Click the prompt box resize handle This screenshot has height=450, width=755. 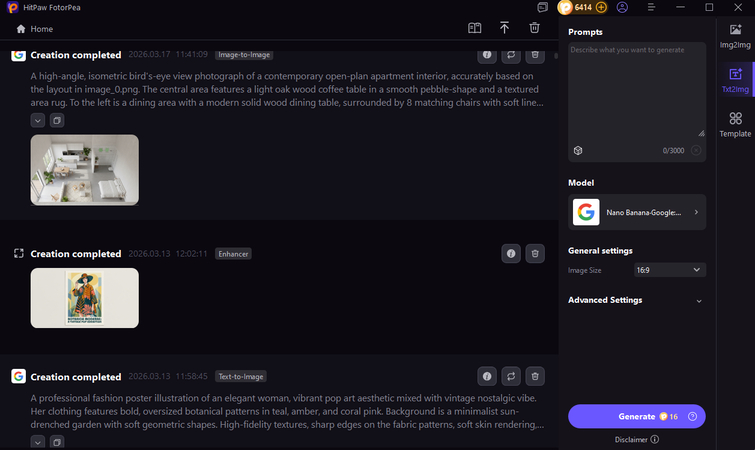coord(702,133)
